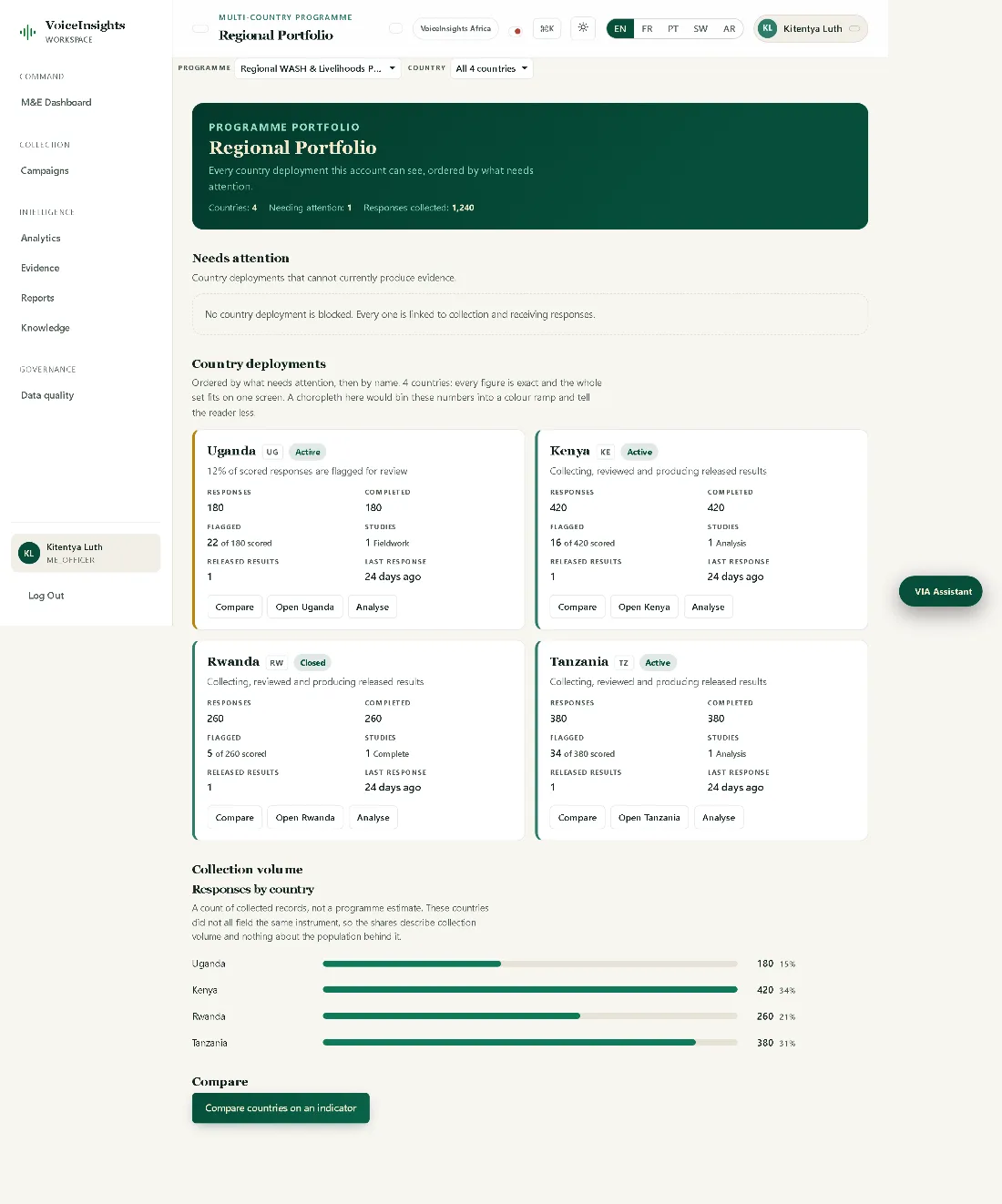Image resolution: width=1002 pixels, height=1204 pixels.
Task: Click the small toggle left of VoiceInsights Africa
Action: coord(395,28)
